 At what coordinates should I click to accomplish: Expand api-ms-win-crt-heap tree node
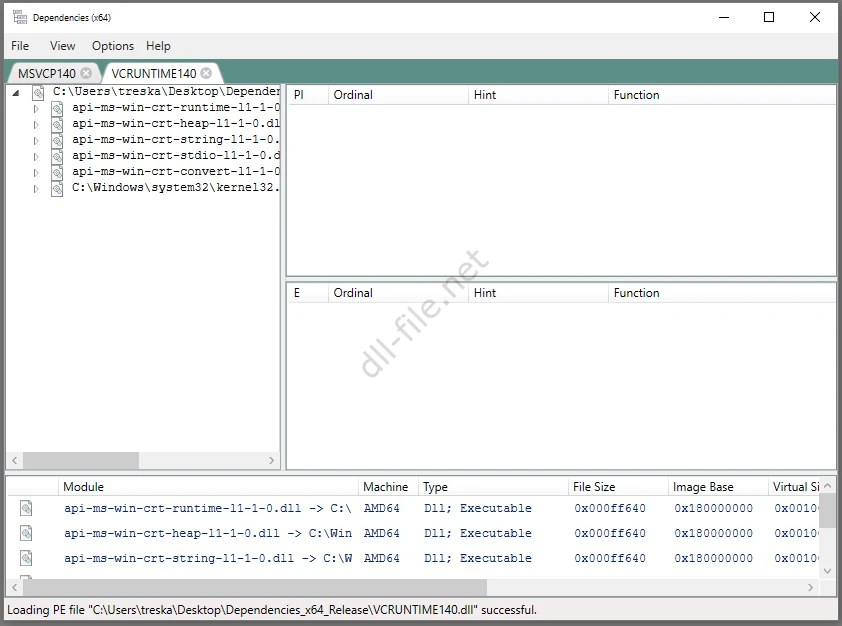pos(36,125)
